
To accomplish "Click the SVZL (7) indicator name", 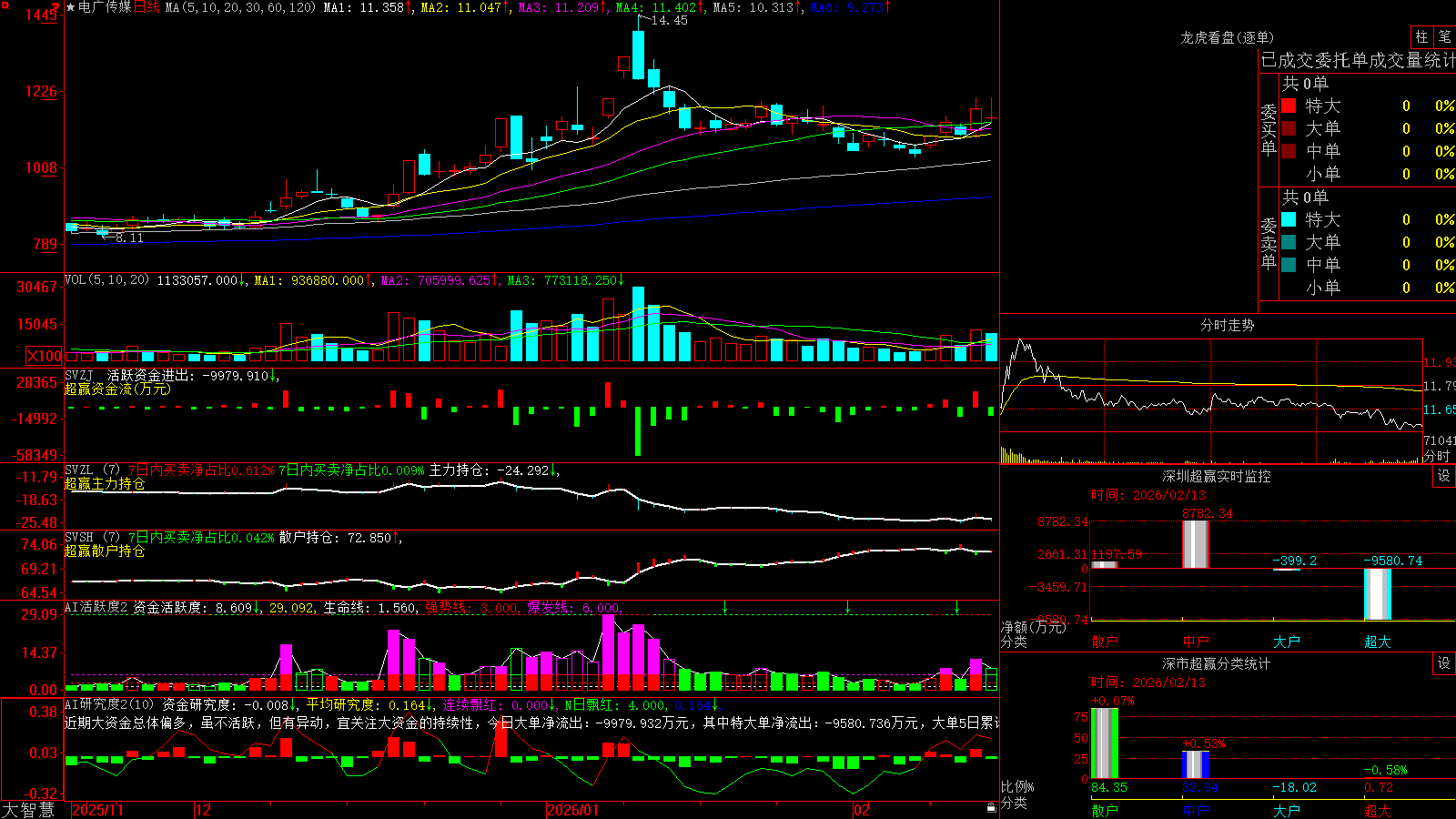I will coord(92,470).
